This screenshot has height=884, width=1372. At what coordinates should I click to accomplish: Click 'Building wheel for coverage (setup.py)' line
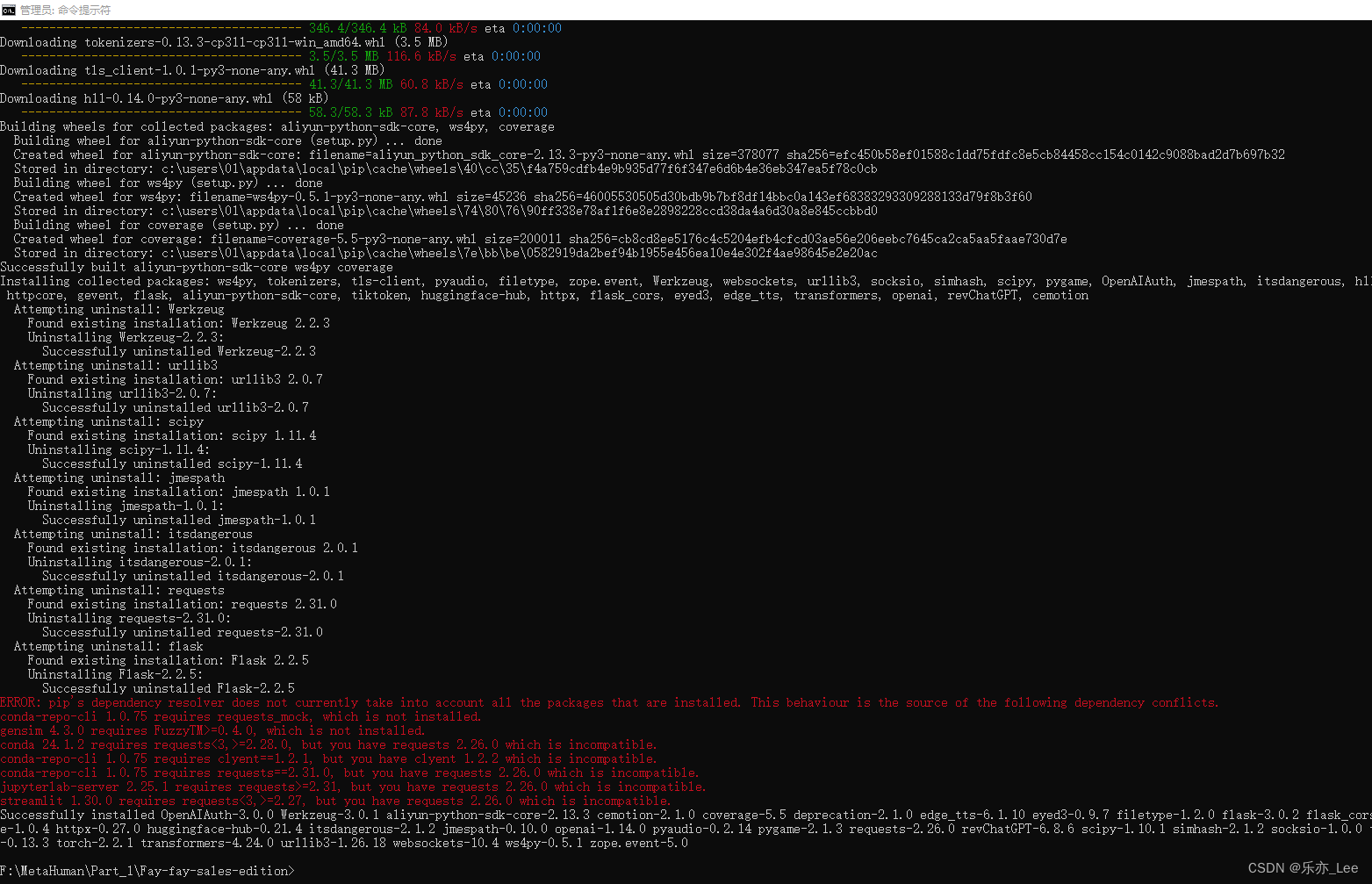(x=179, y=225)
